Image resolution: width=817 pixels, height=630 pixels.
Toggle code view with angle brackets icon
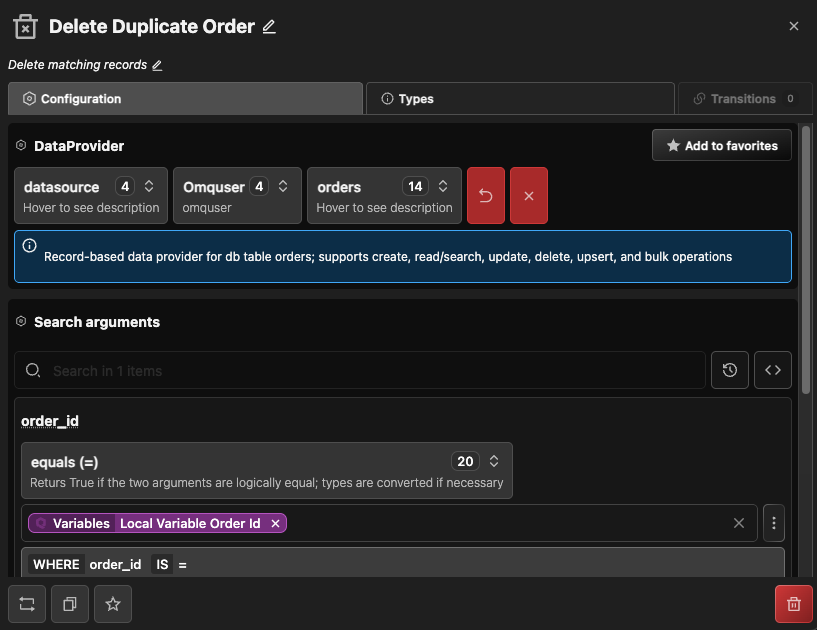(773, 370)
